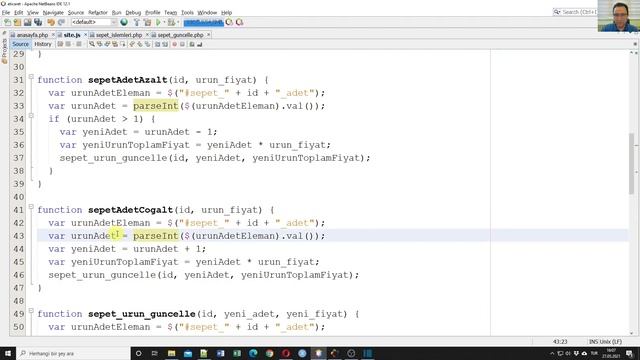
Task: Click the Stop Macro Recording icon
Action: click(182, 44)
